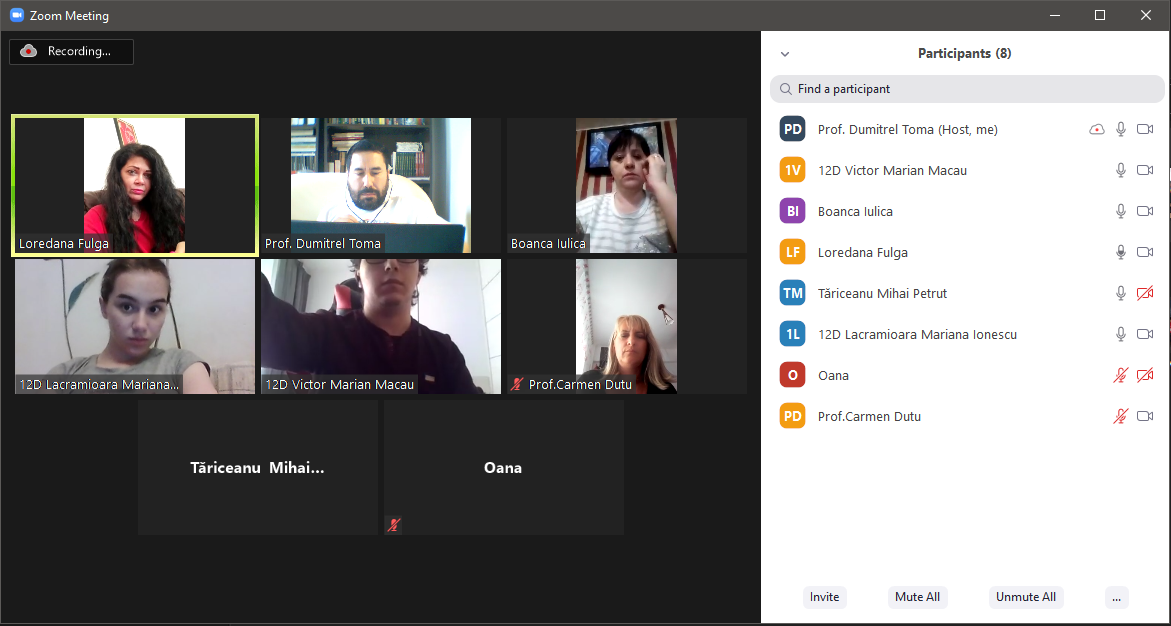The width and height of the screenshot is (1171, 626).
Task: Select Boanca Iulica's video tile
Action: click(627, 185)
